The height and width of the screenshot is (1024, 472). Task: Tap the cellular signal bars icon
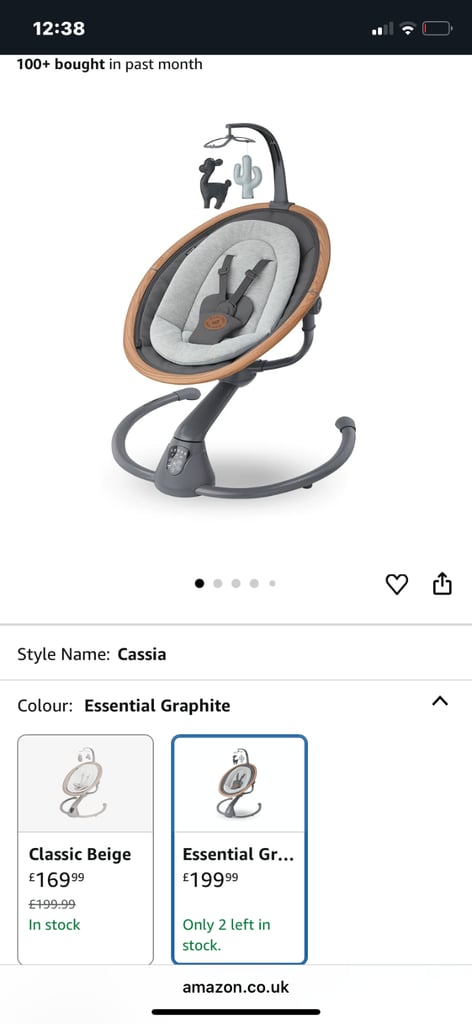click(x=383, y=29)
